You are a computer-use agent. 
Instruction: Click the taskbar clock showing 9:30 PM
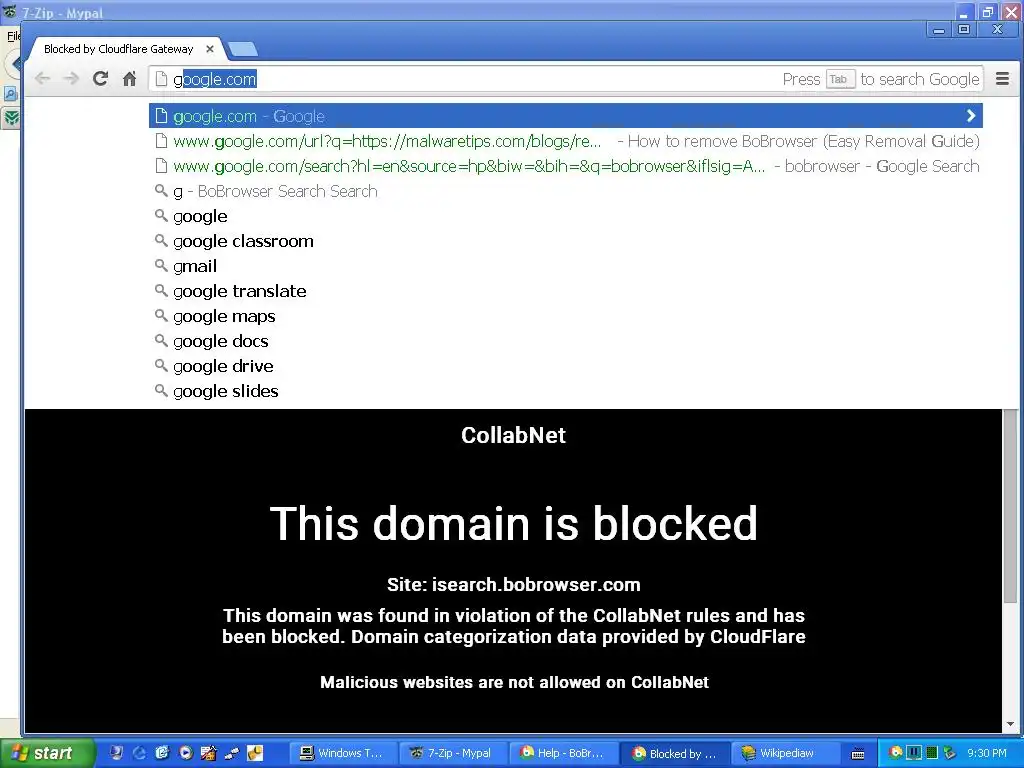coord(987,753)
